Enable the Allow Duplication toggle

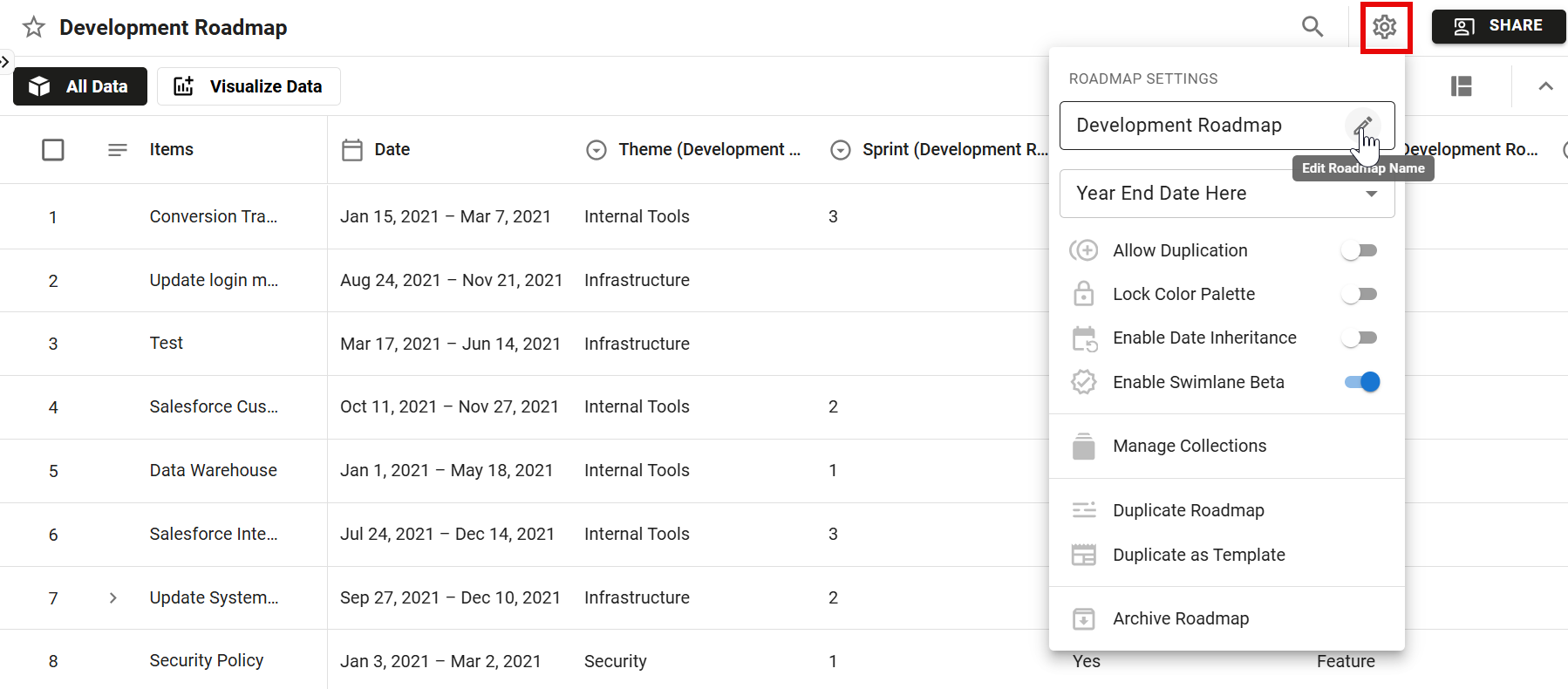tap(1360, 251)
